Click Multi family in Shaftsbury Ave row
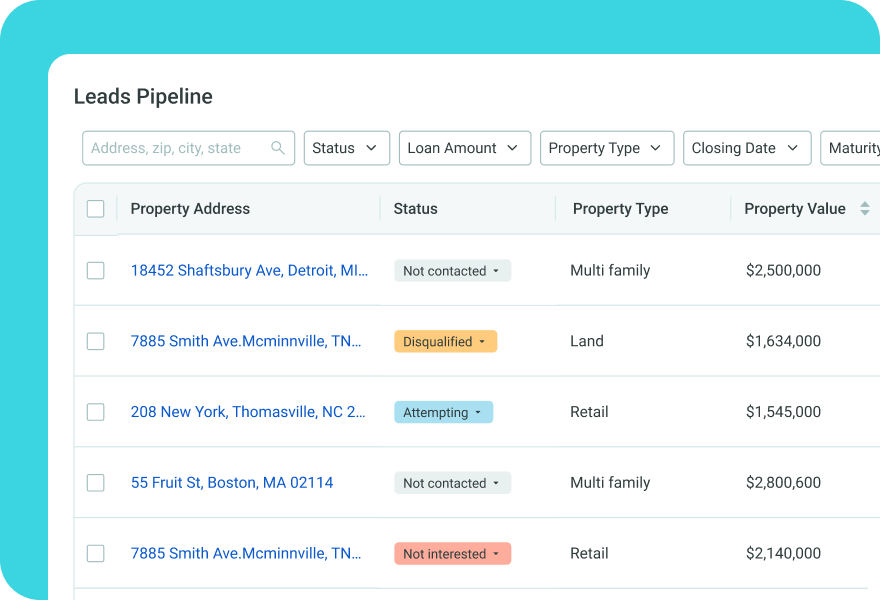880x600 pixels. click(x=610, y=271)
